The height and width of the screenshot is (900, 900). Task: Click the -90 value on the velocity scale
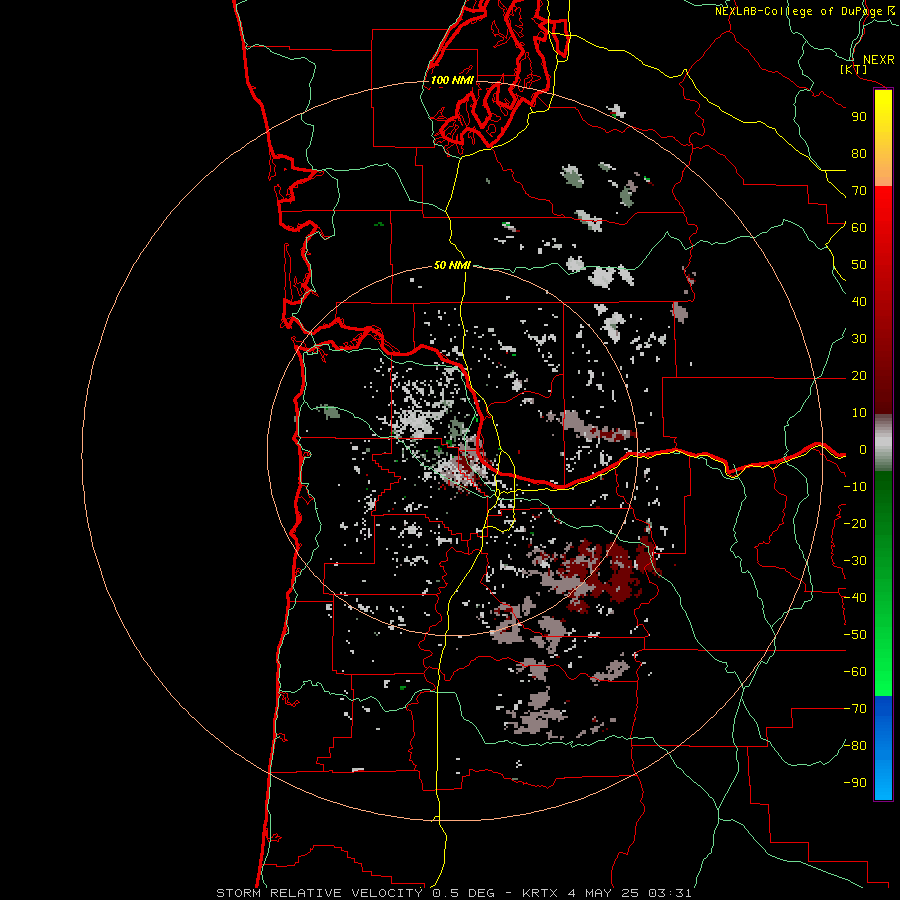pos(855,783)
